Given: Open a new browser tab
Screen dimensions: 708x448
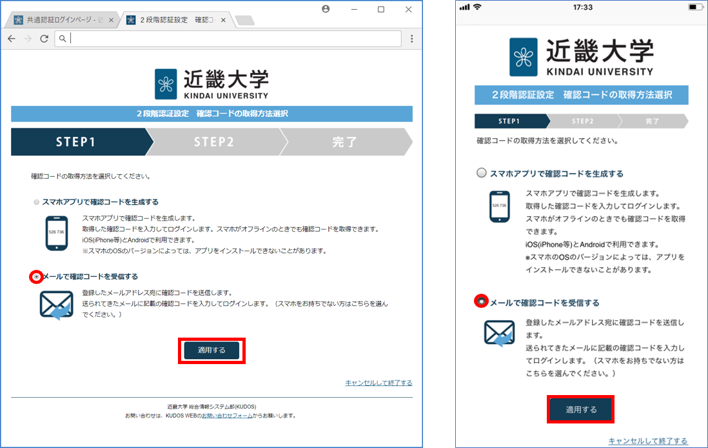Looking at the screenshot, I should pos(245,20).
